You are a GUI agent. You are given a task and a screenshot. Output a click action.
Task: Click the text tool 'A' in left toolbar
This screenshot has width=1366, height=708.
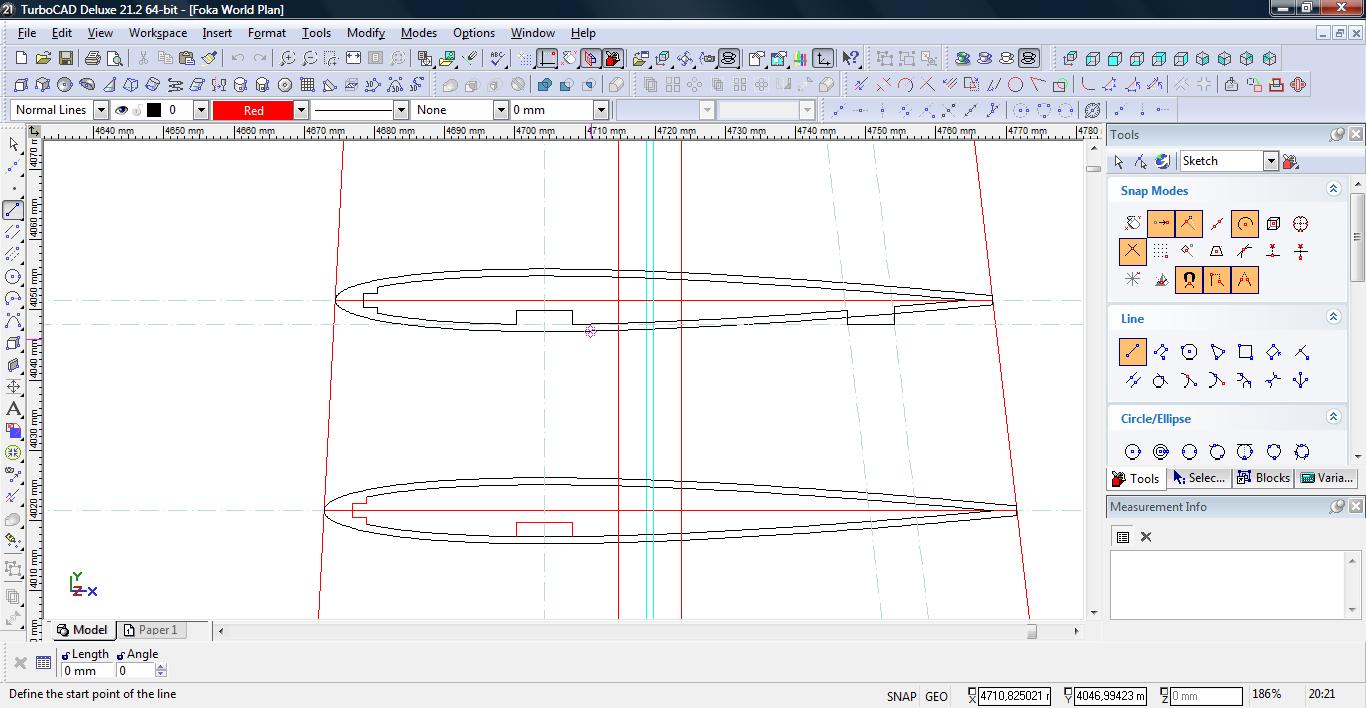14,409
